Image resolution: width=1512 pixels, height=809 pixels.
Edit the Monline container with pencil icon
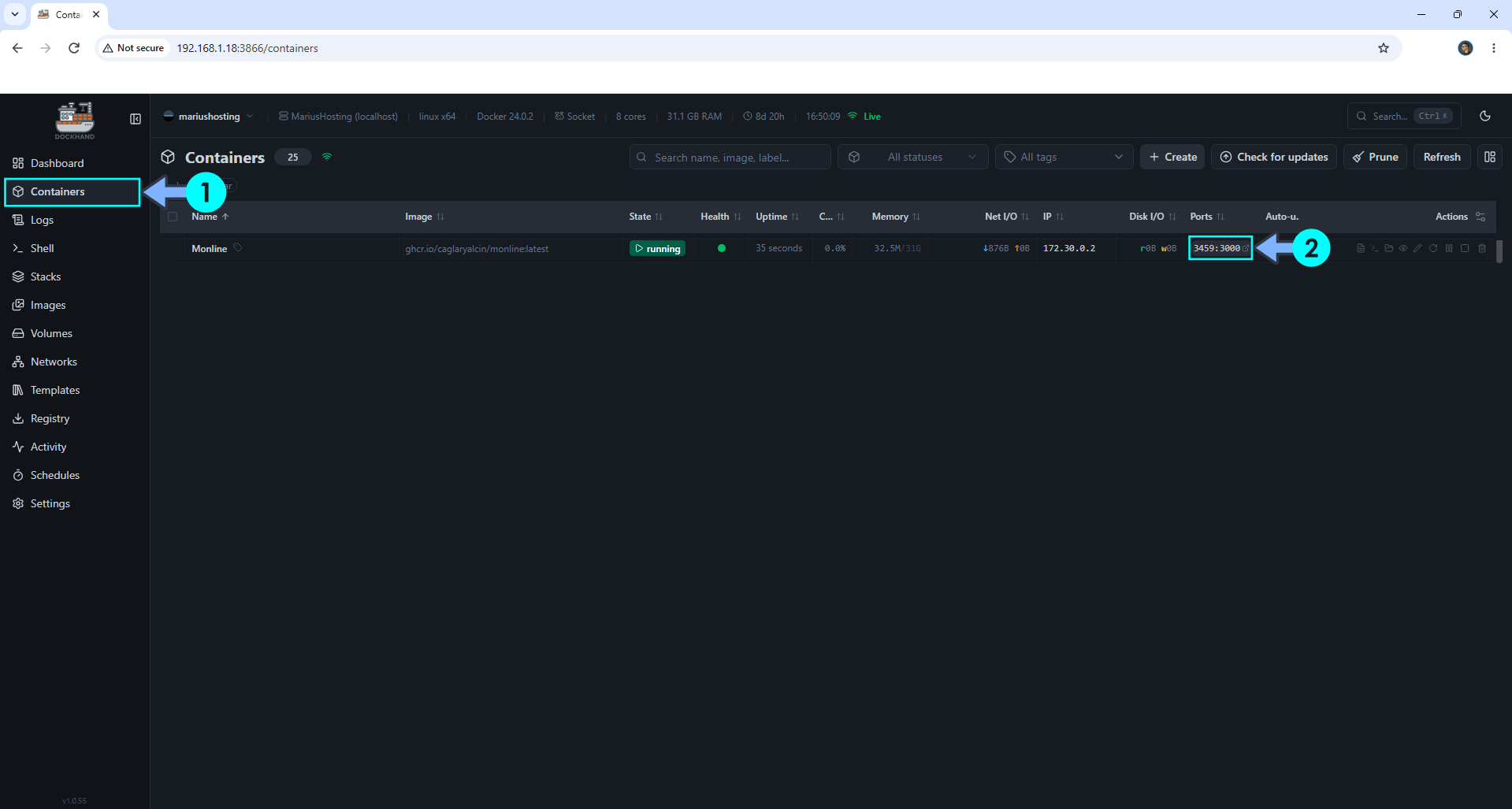point(1417,248)
